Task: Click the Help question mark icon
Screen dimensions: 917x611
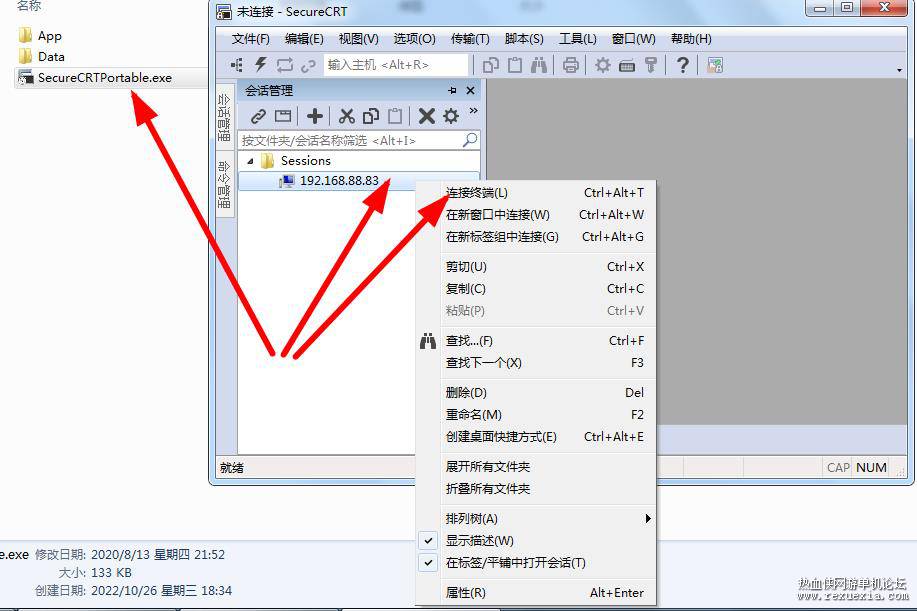Action: click(682, 65)
